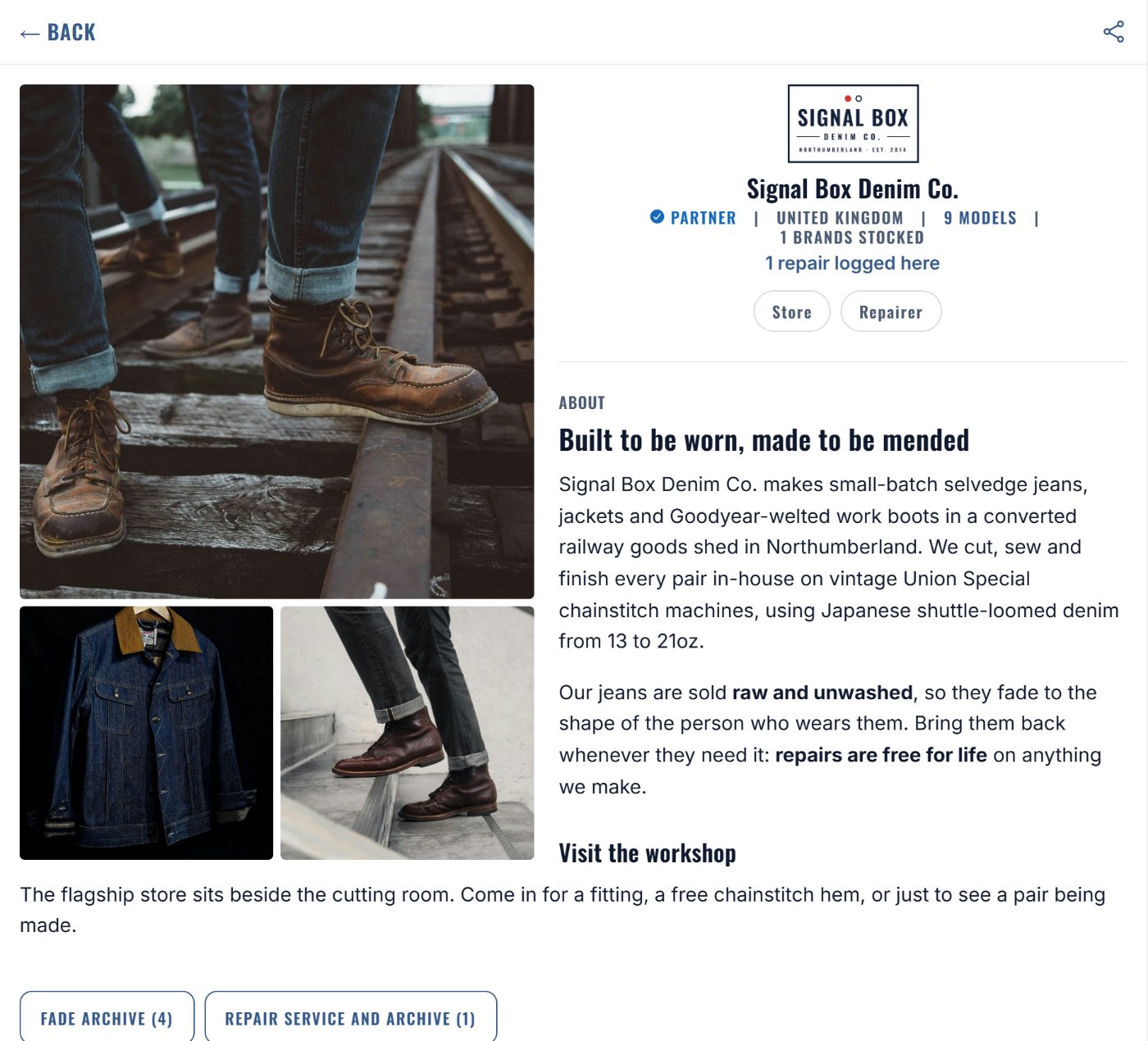This screenshot has height=1041, width=1148.
Task: Open the Repair Service and Archive (1) tab
Action: pyautogui.click(x=350, y=1017)
